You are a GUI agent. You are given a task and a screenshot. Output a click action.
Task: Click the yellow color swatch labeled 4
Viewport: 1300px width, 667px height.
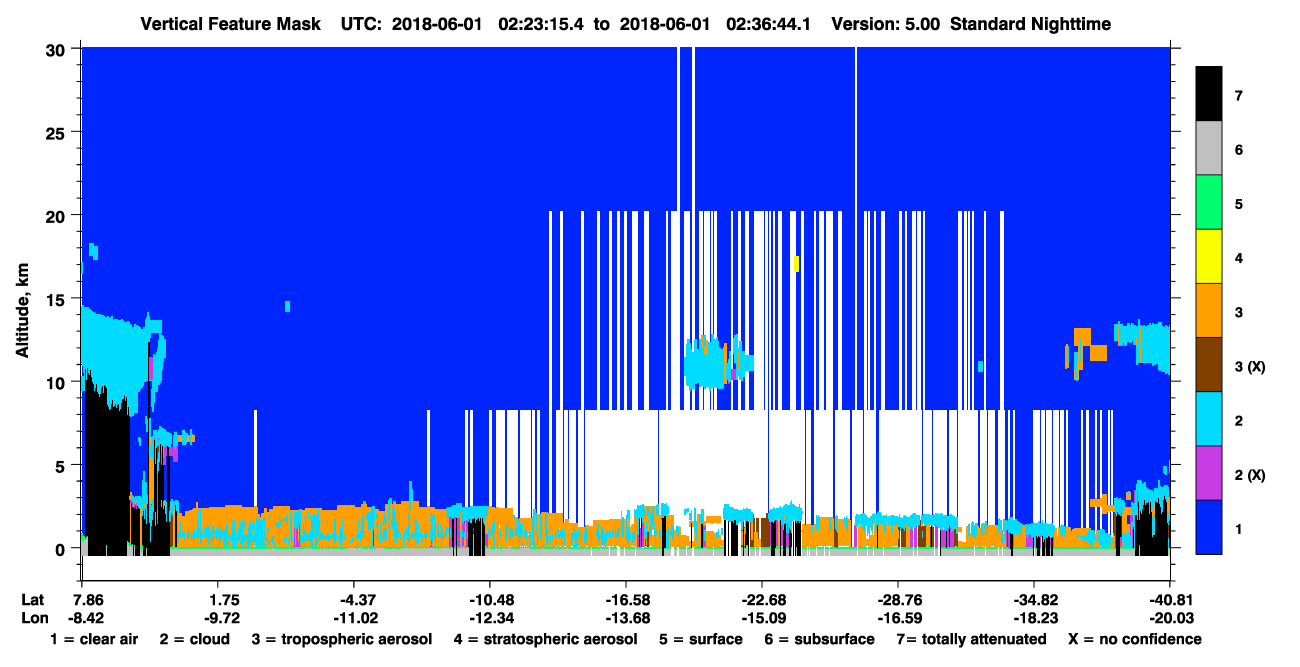(1209, 257)
